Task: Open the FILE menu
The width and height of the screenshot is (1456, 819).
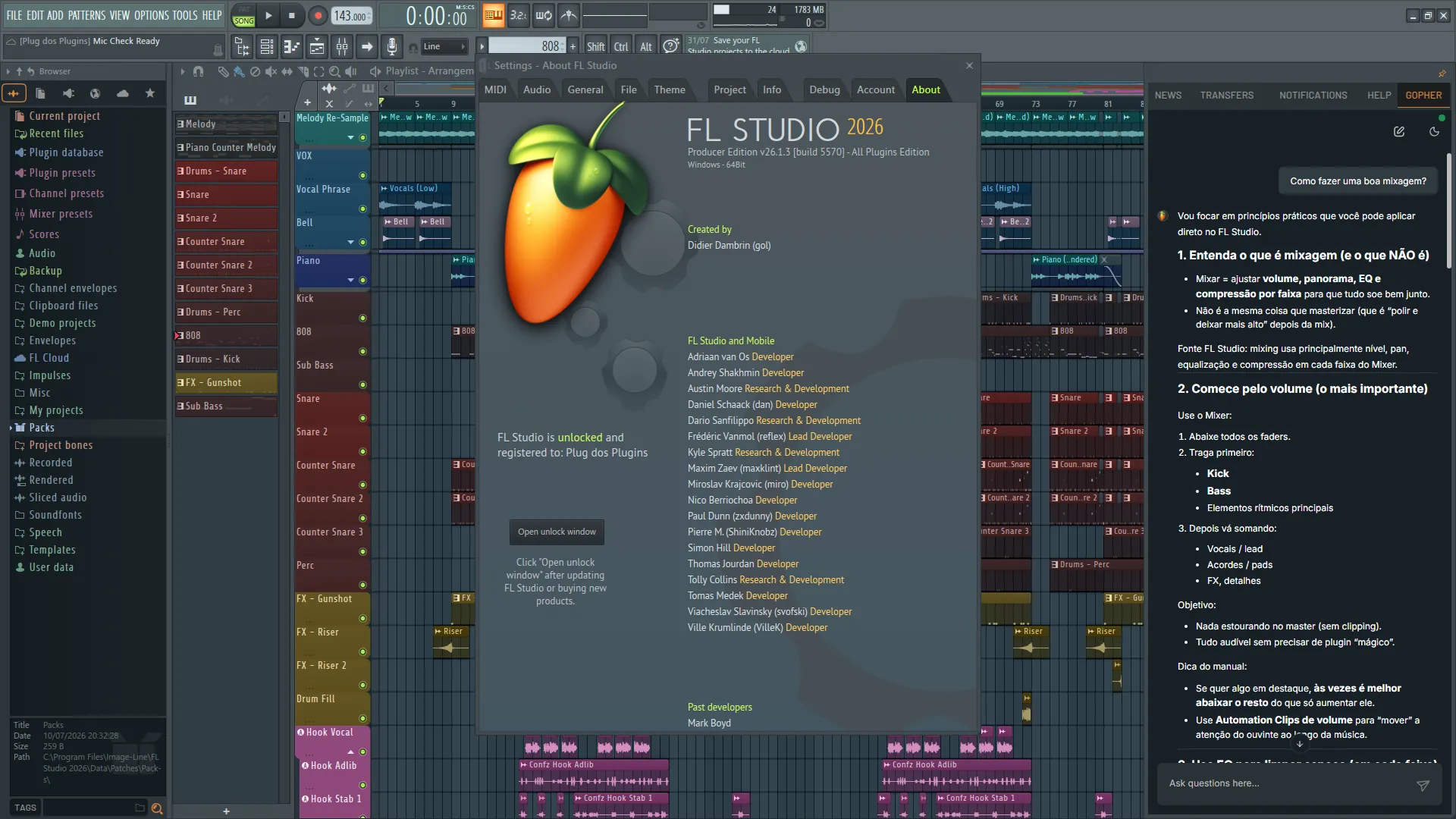Action: [x=14, y=15]
